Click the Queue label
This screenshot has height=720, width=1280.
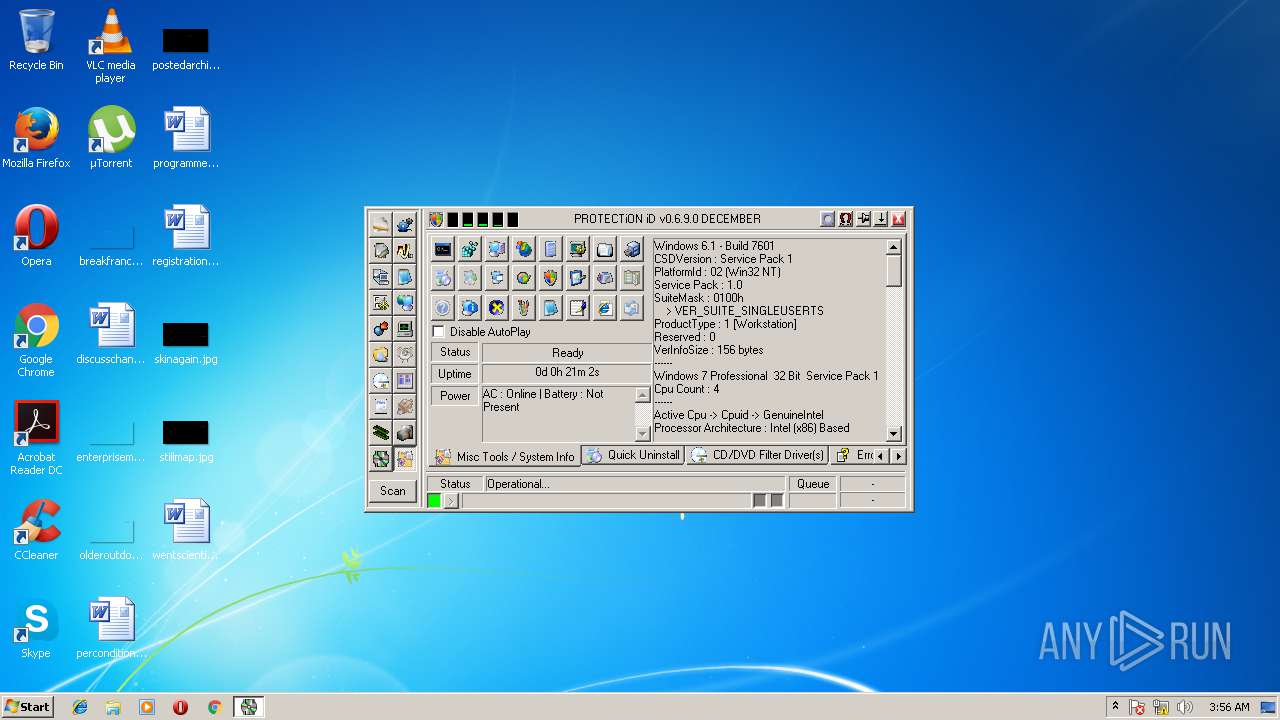click(813, 484)
